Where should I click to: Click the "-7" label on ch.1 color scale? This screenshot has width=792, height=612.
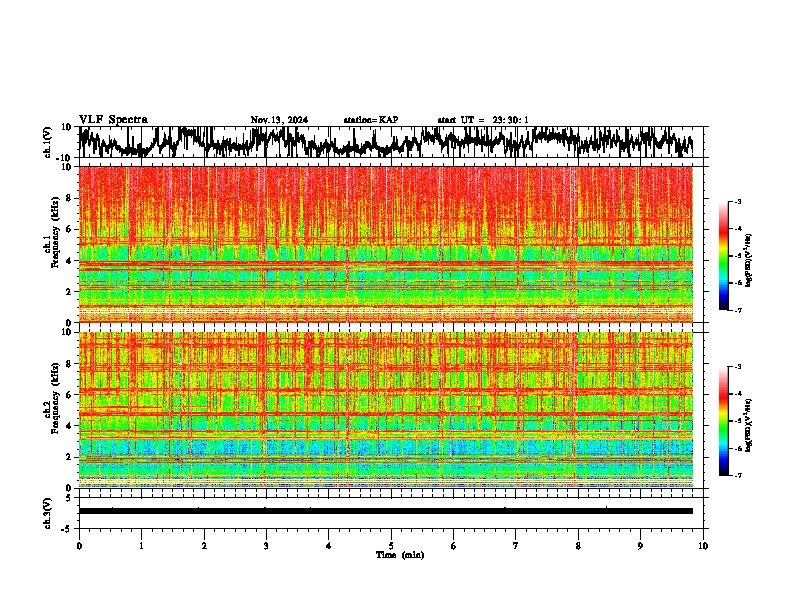[x=738, y=310]
